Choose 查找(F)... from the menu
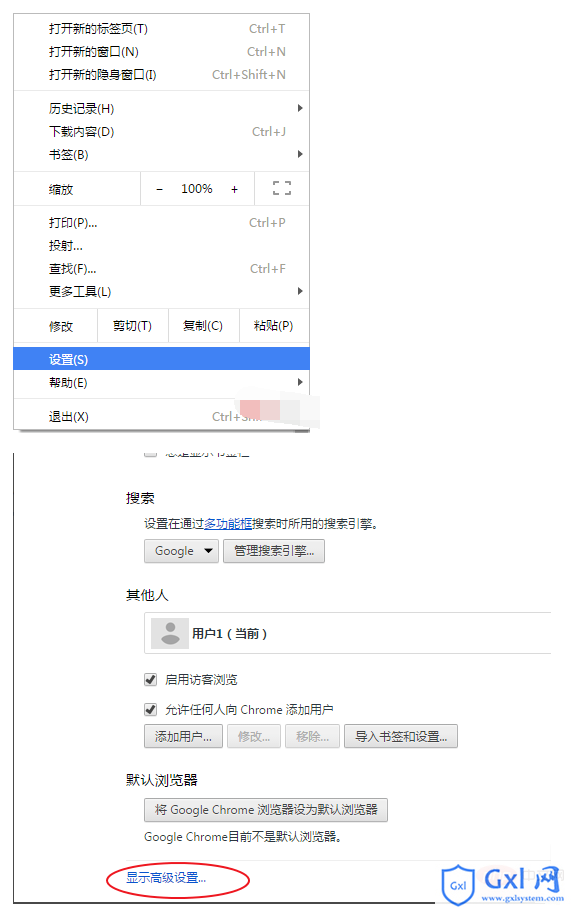The height and width of the screenshot is (908, 575). [161, 269]
